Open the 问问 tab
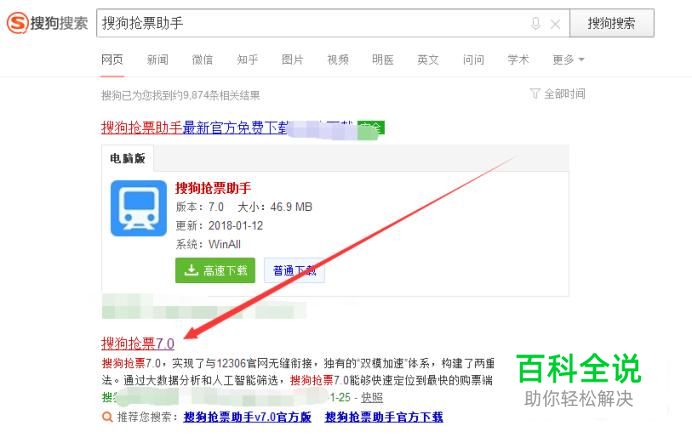The image size is (692, 443). [x=474, y=60]
